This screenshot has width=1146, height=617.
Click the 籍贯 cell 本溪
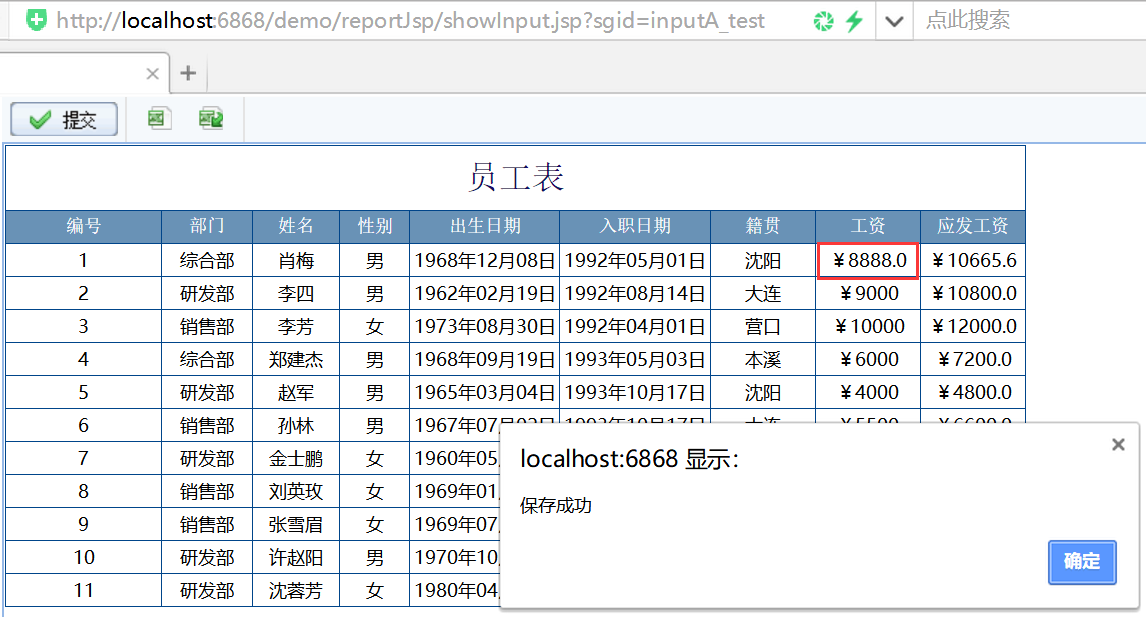pyautogui.click(x=763, y=360)
